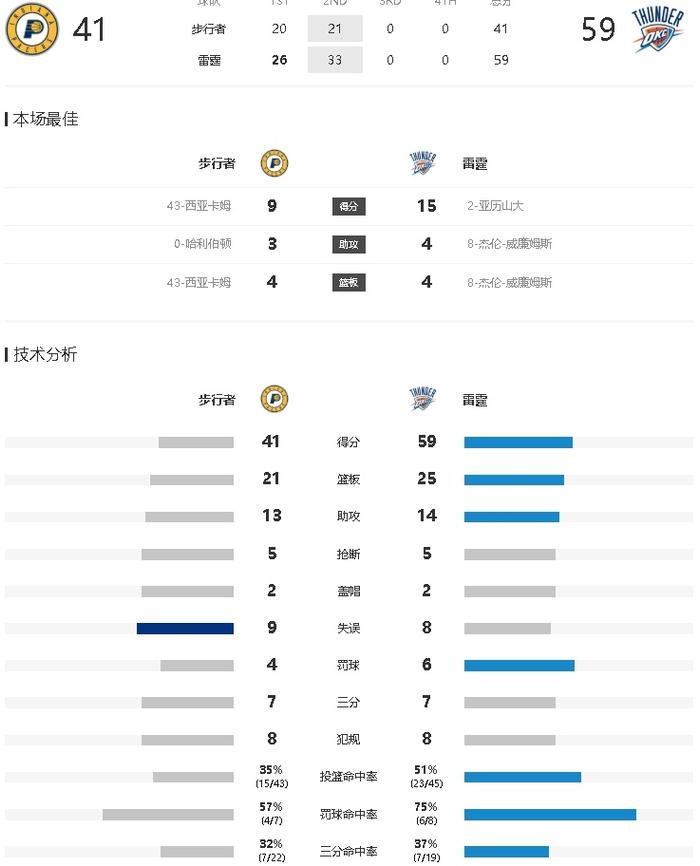The image size is (700, 866).
Task: Click the large Thunder OKC logo beside score 59
Action: click(657, 30)
